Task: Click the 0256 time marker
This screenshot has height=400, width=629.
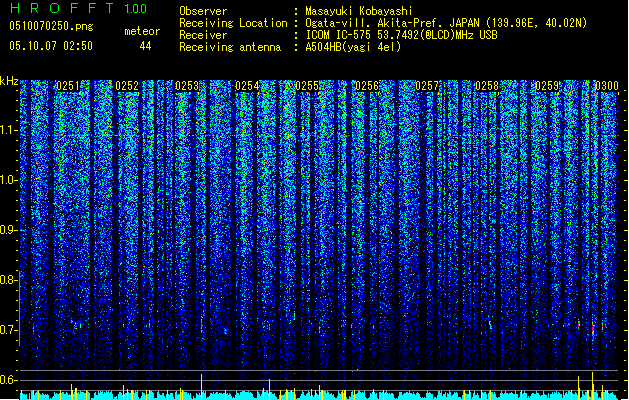Action: coord(367,86)
